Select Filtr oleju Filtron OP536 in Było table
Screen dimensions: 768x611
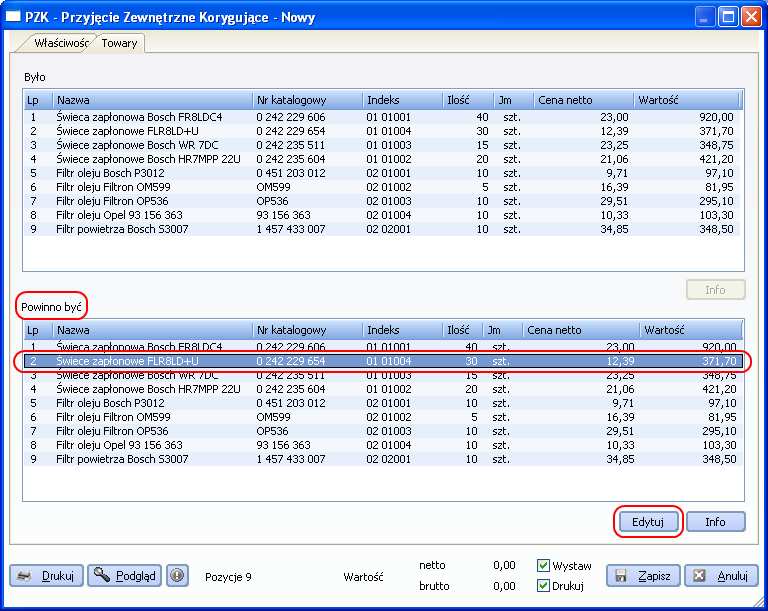pos(382,201)
